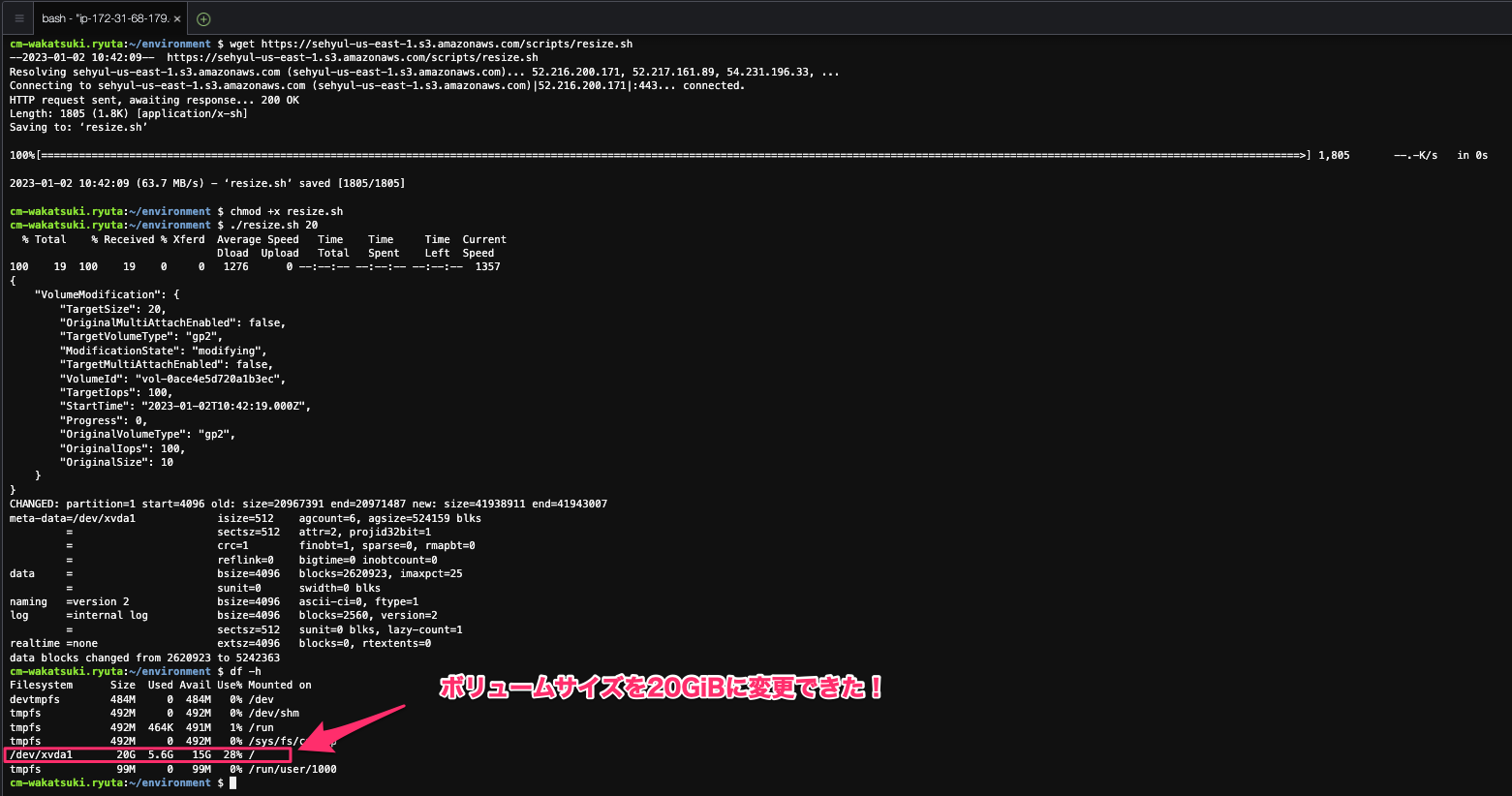Screen dimensions: 1512x796
Task: Click the CHANGED: partition=1 output line
Action: click(308, 504)
